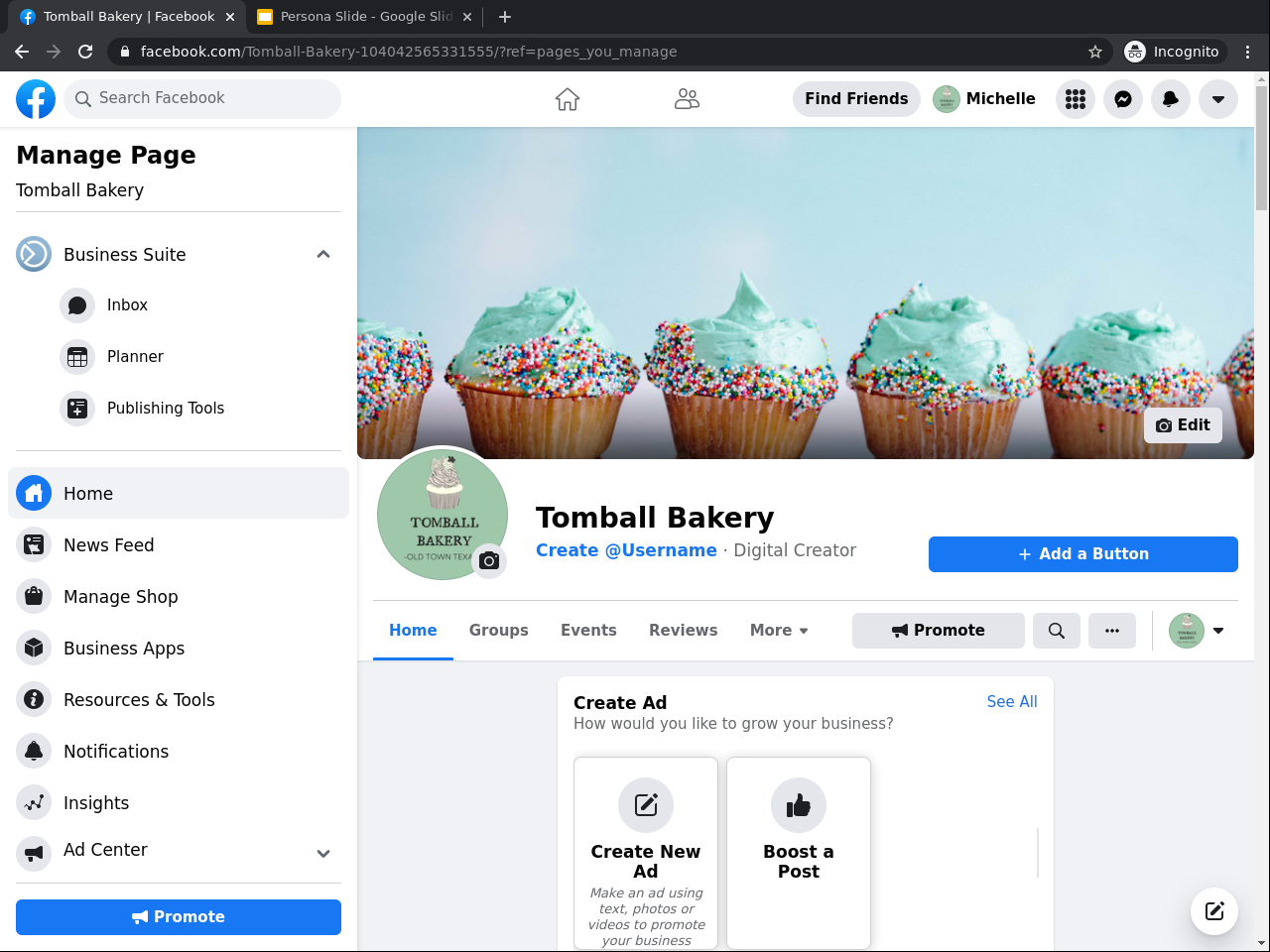Image resolution: width=1270 pixels, height=952 pixels.
Task: Reload the page
Action: tap(85, 52)
